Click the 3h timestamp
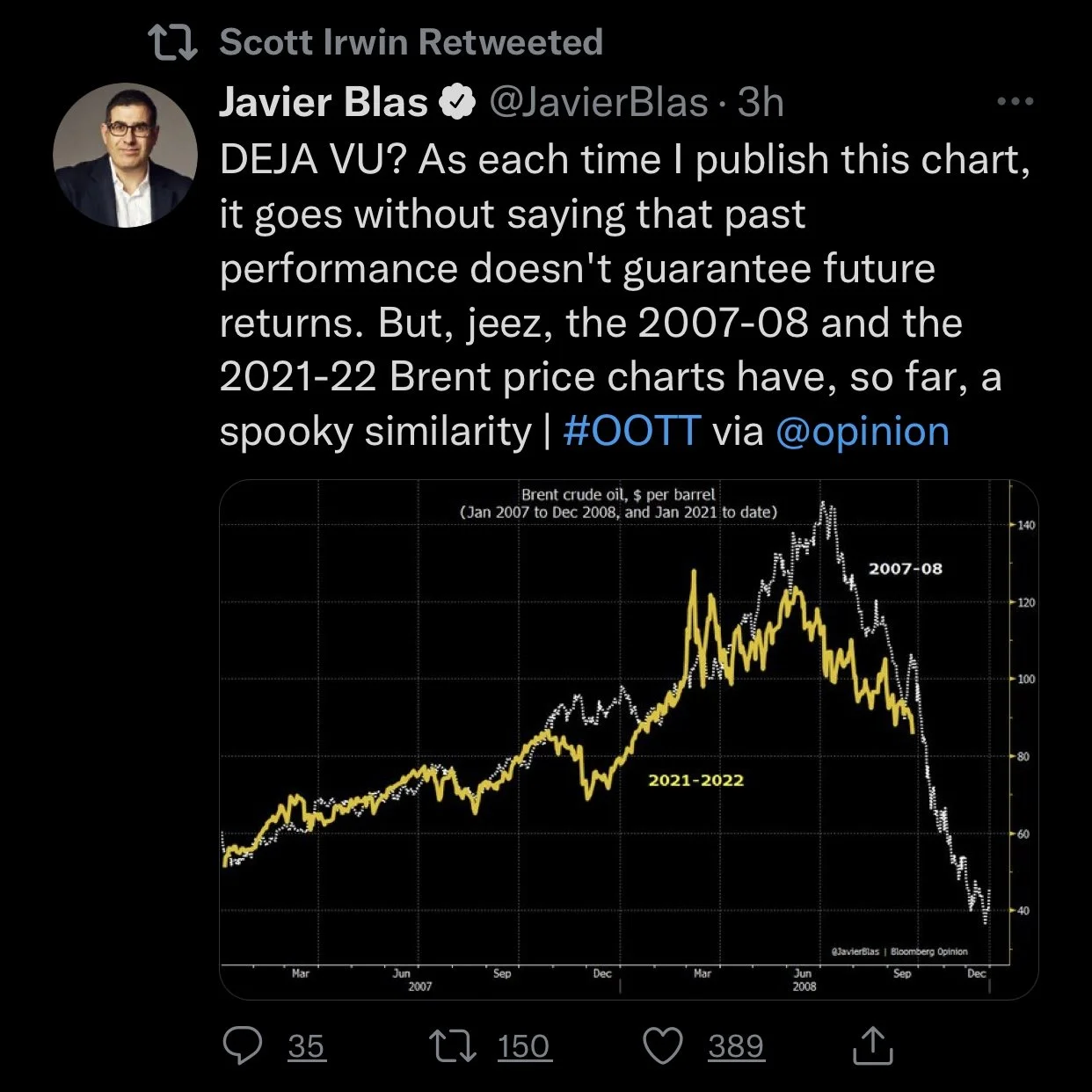Screen dimensions: 1092x1092 tap(761, 102)
